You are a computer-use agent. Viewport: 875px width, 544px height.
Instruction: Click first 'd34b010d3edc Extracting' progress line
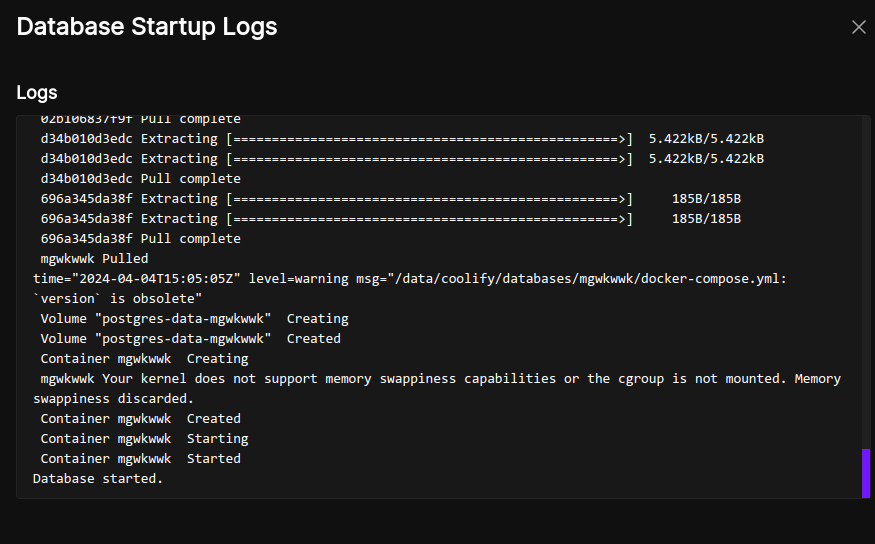click(402, 139)
